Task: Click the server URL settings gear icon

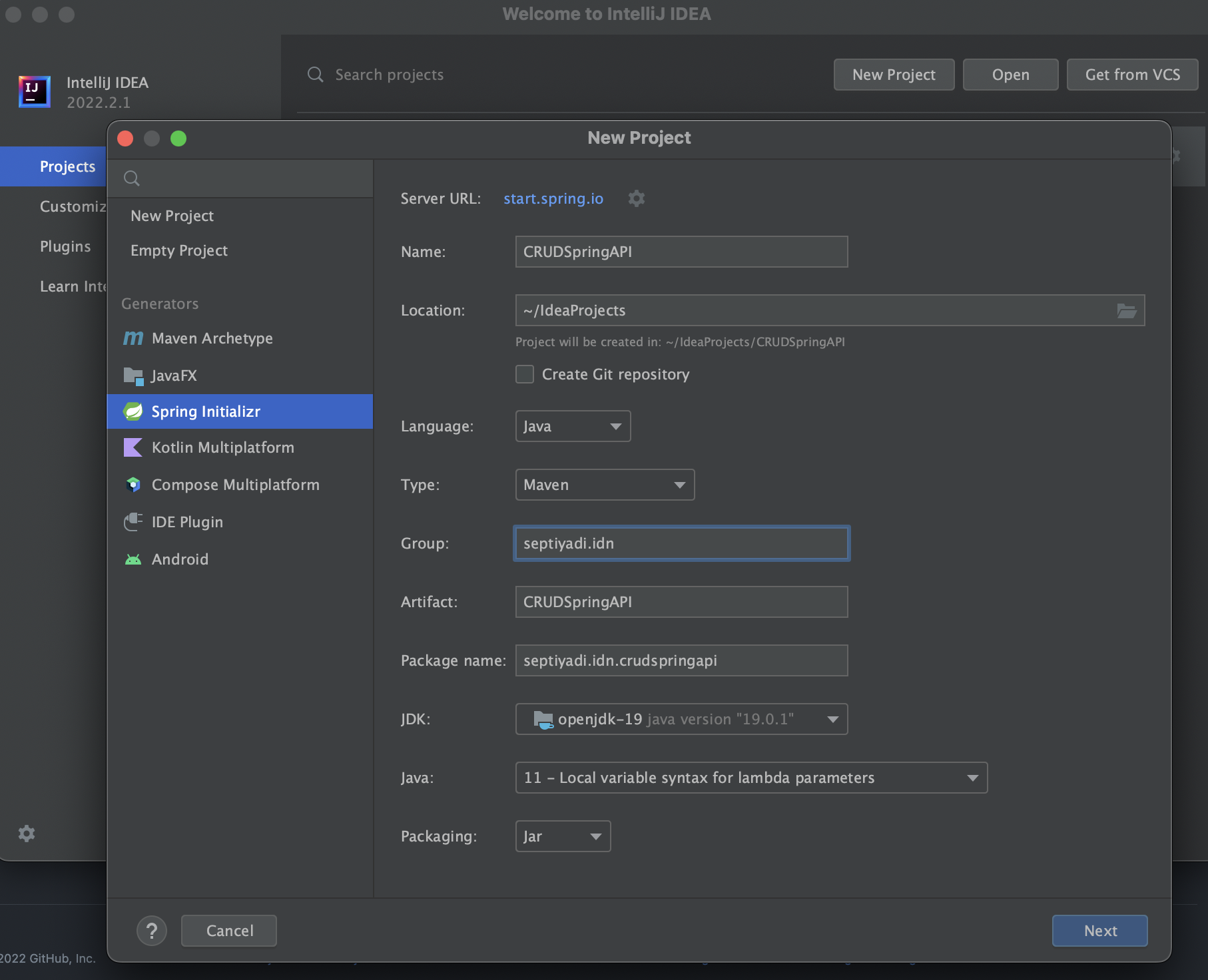Action: click(x=637, y=198)
